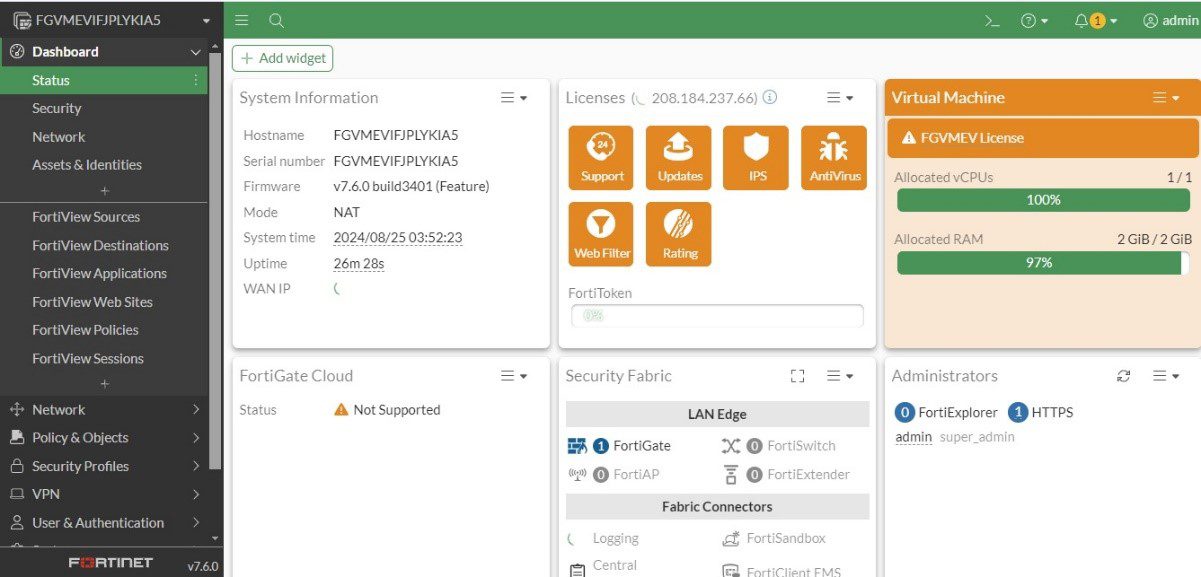Open the FGVMEVIFJPLYKIA5 device dropdown
This screenshot has width=1201, height=577.
(x=112, y=20)
